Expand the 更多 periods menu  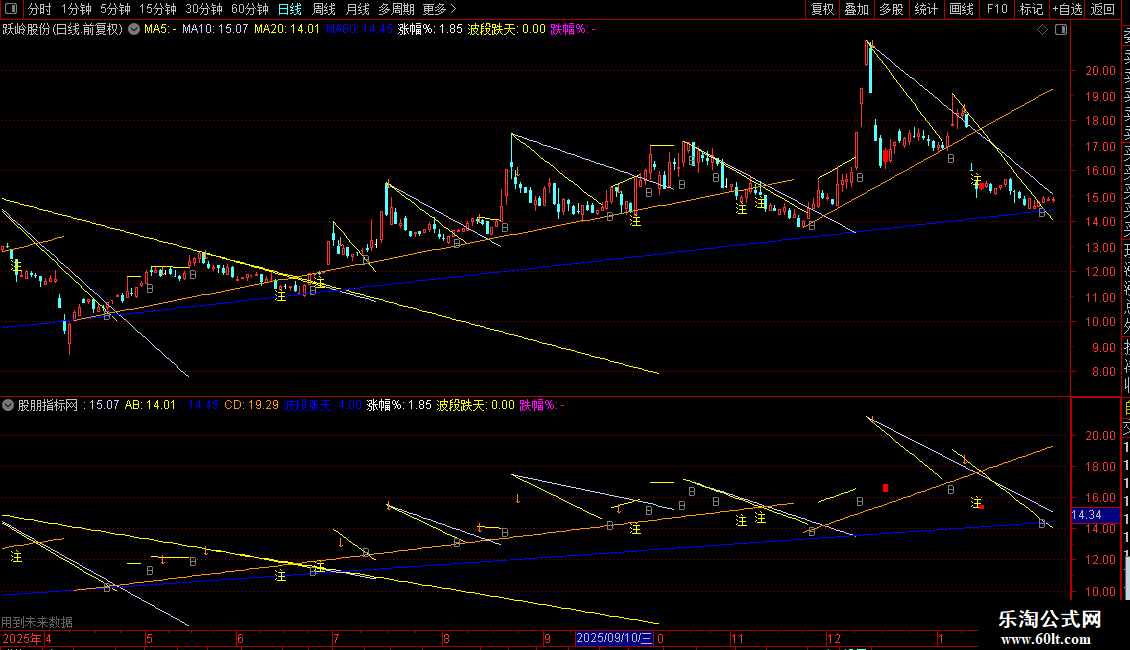pyautogui.click(x=440, y=9)
